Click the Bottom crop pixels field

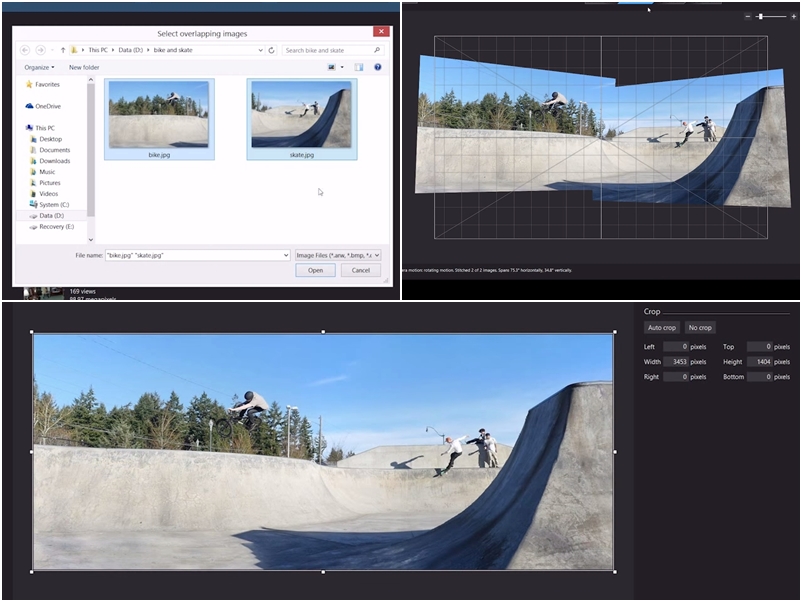[x=760, y=377]
